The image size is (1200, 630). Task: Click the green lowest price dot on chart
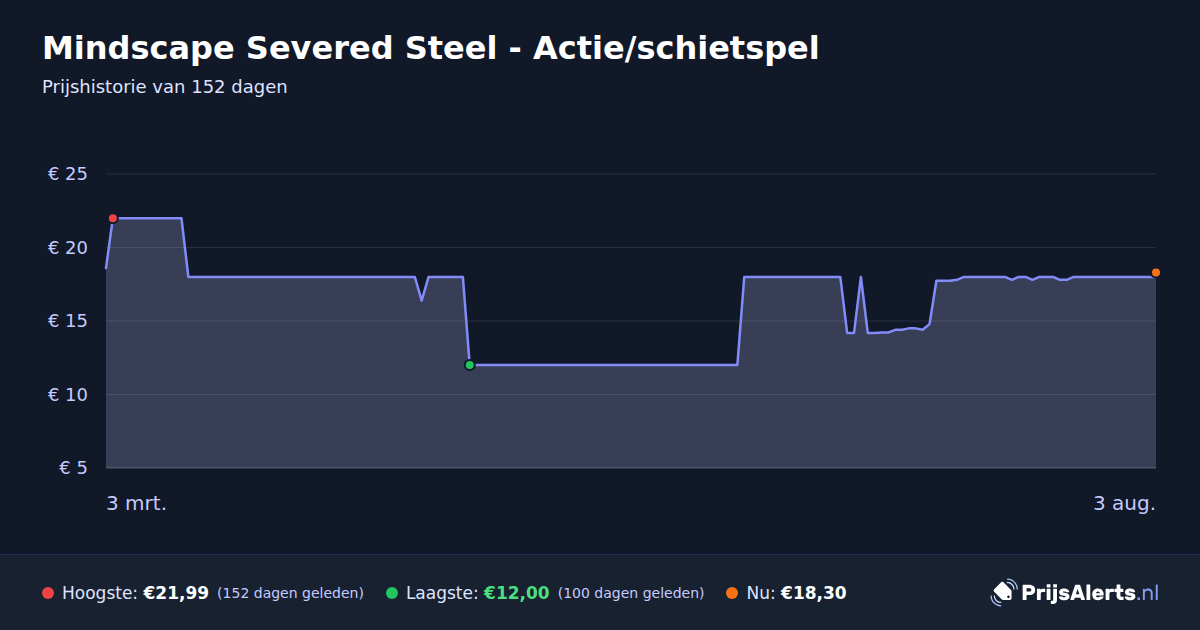(469, 365)
